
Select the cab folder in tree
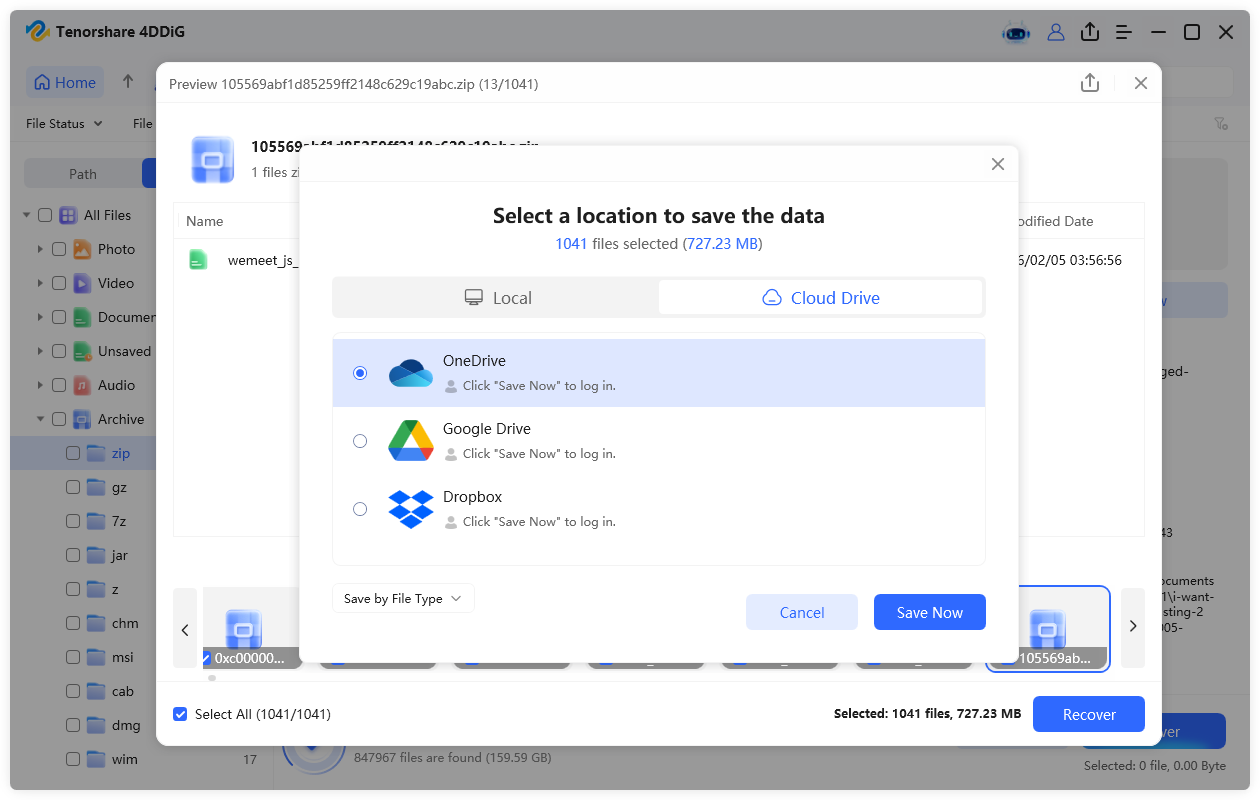tap(122, 691)
